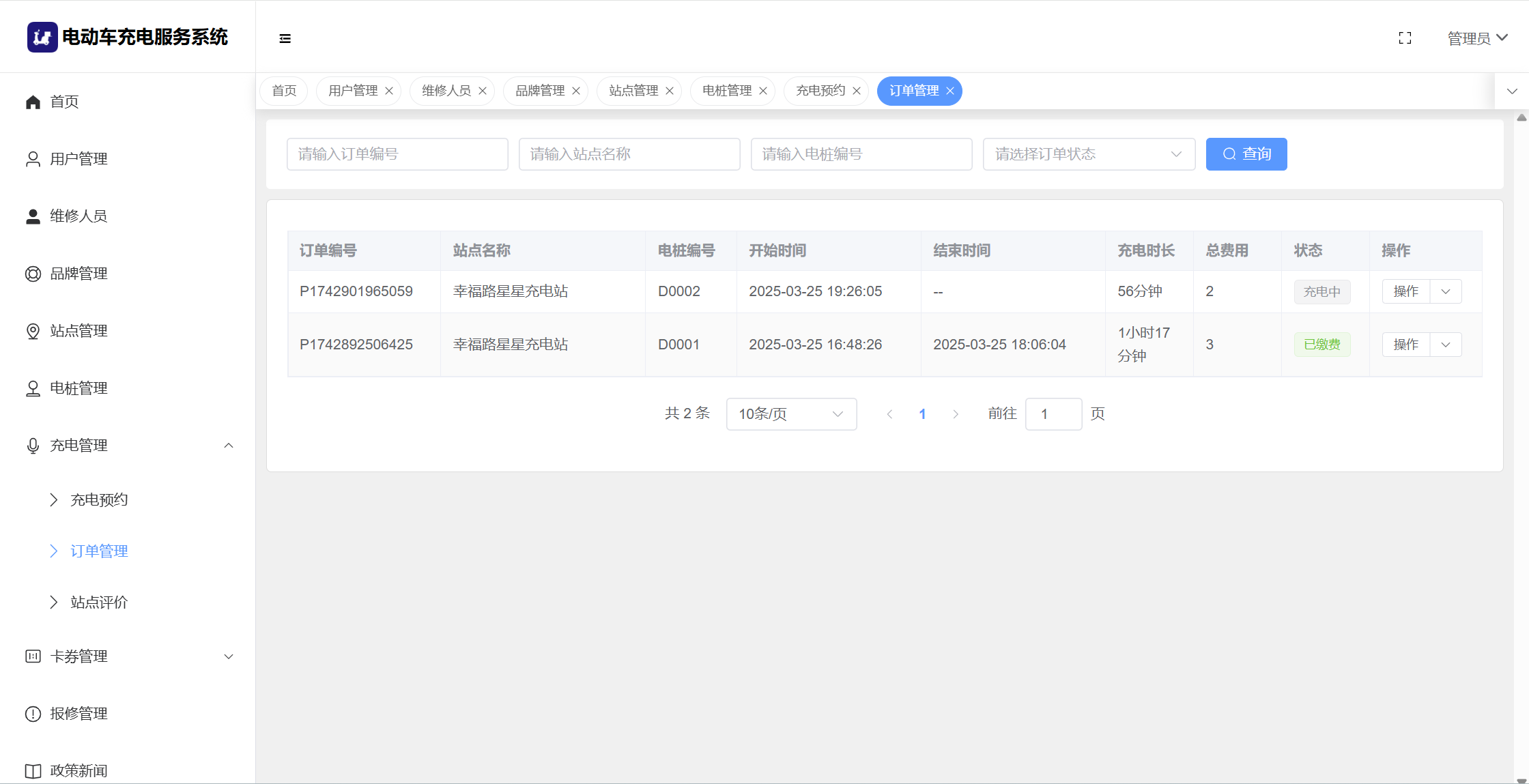Click the 报修管理 alert icon
1529x784 pixels.
point(33,714)
